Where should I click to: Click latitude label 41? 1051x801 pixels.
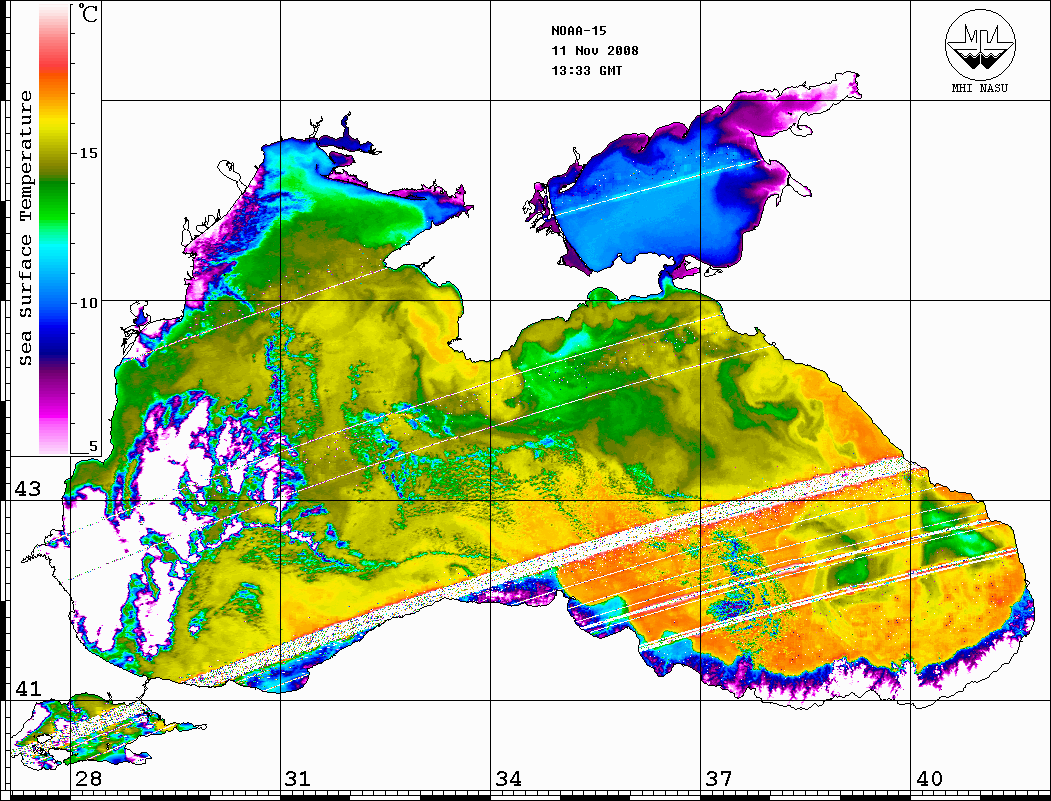[28, 688]
